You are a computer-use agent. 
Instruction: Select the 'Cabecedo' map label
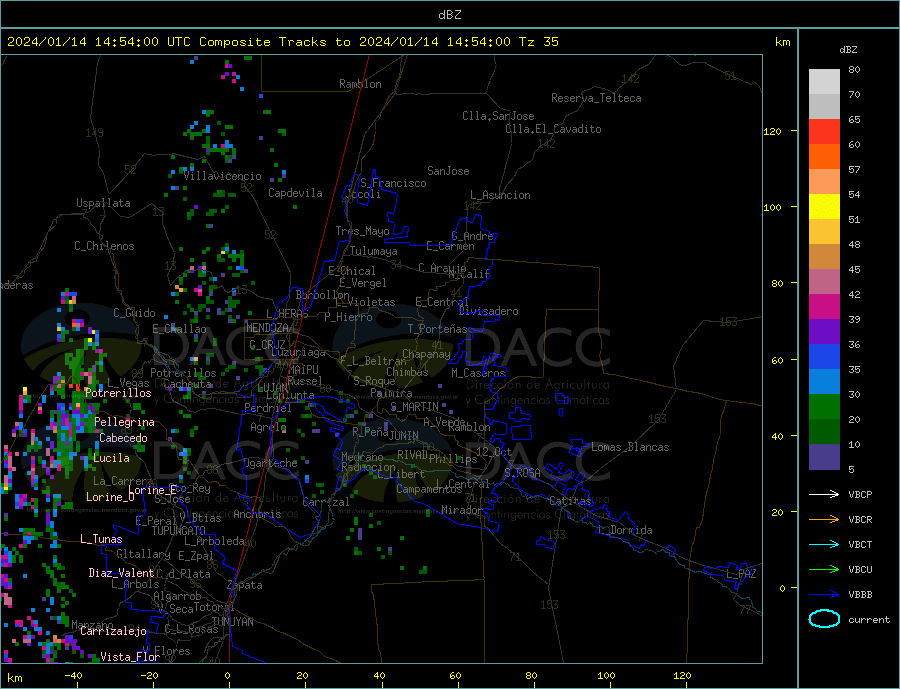123,438
